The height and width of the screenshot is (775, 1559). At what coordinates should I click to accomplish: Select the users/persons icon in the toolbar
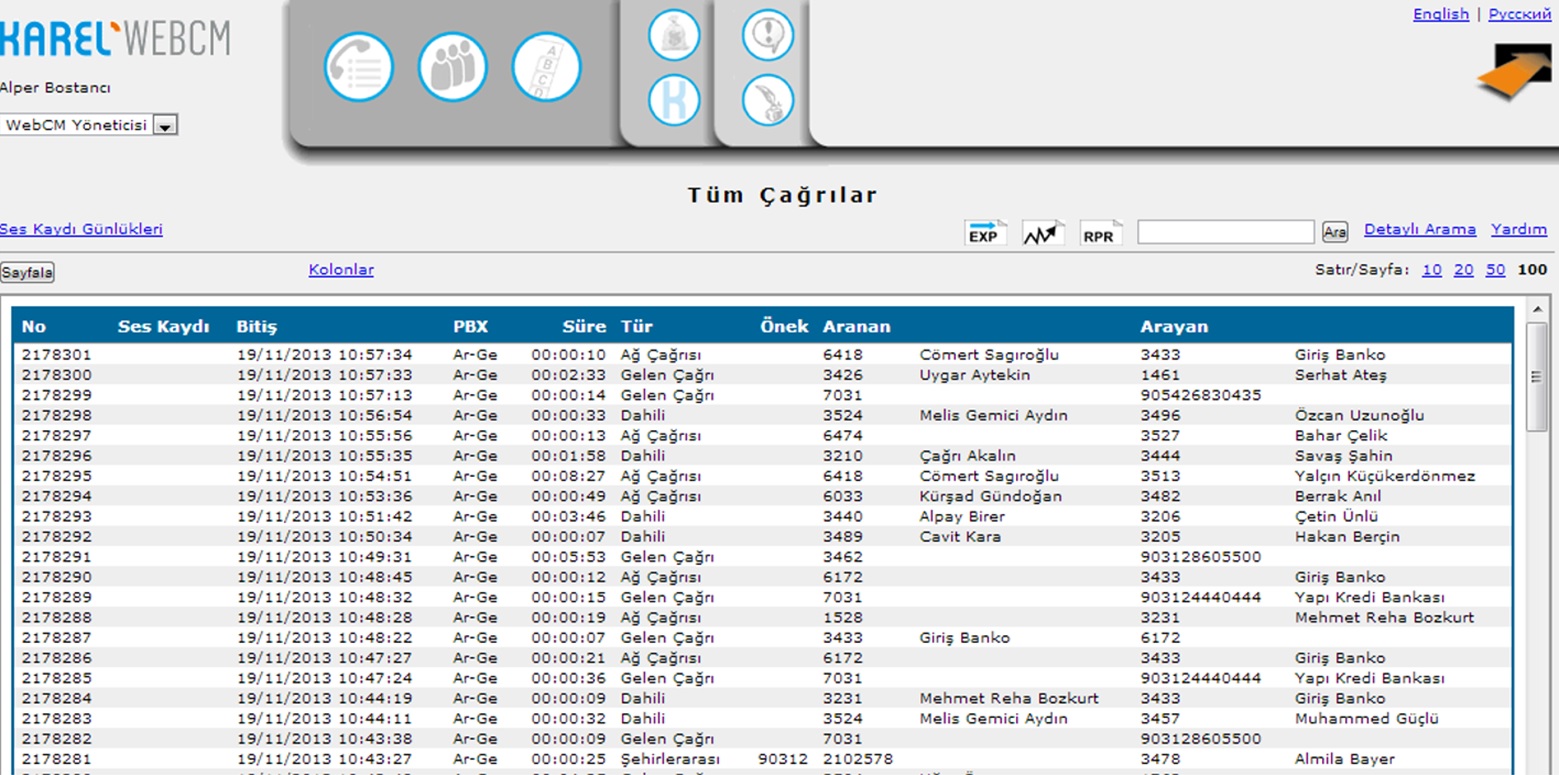[x=452, y=66]
